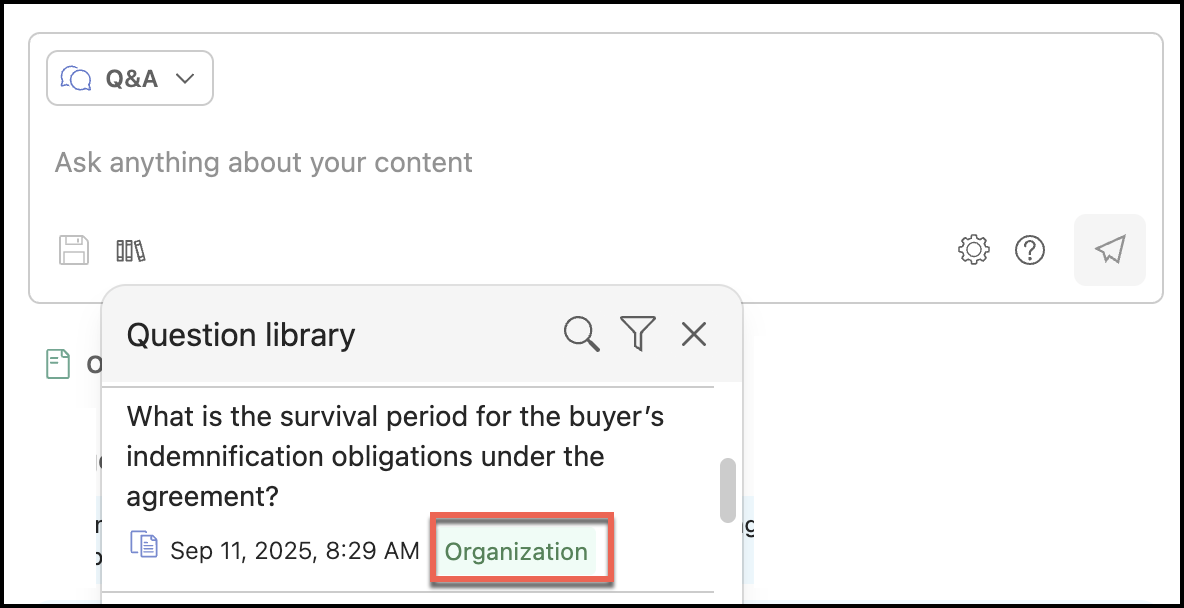Click the document icon beside Sep 11 timestamp
1184x608 pixels.
144,546
